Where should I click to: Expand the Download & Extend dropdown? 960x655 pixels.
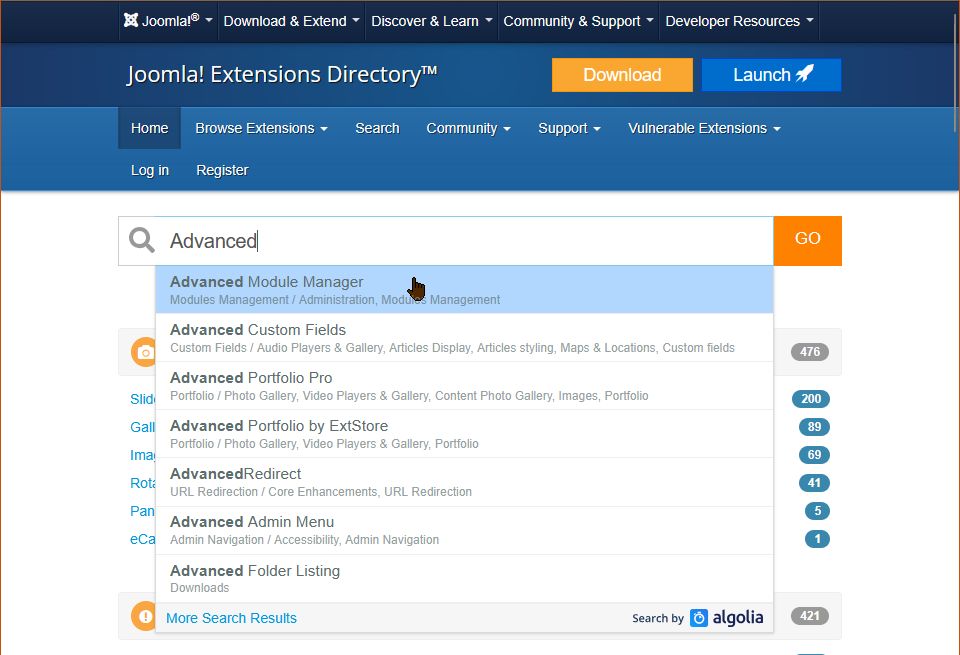click(290, 21)
